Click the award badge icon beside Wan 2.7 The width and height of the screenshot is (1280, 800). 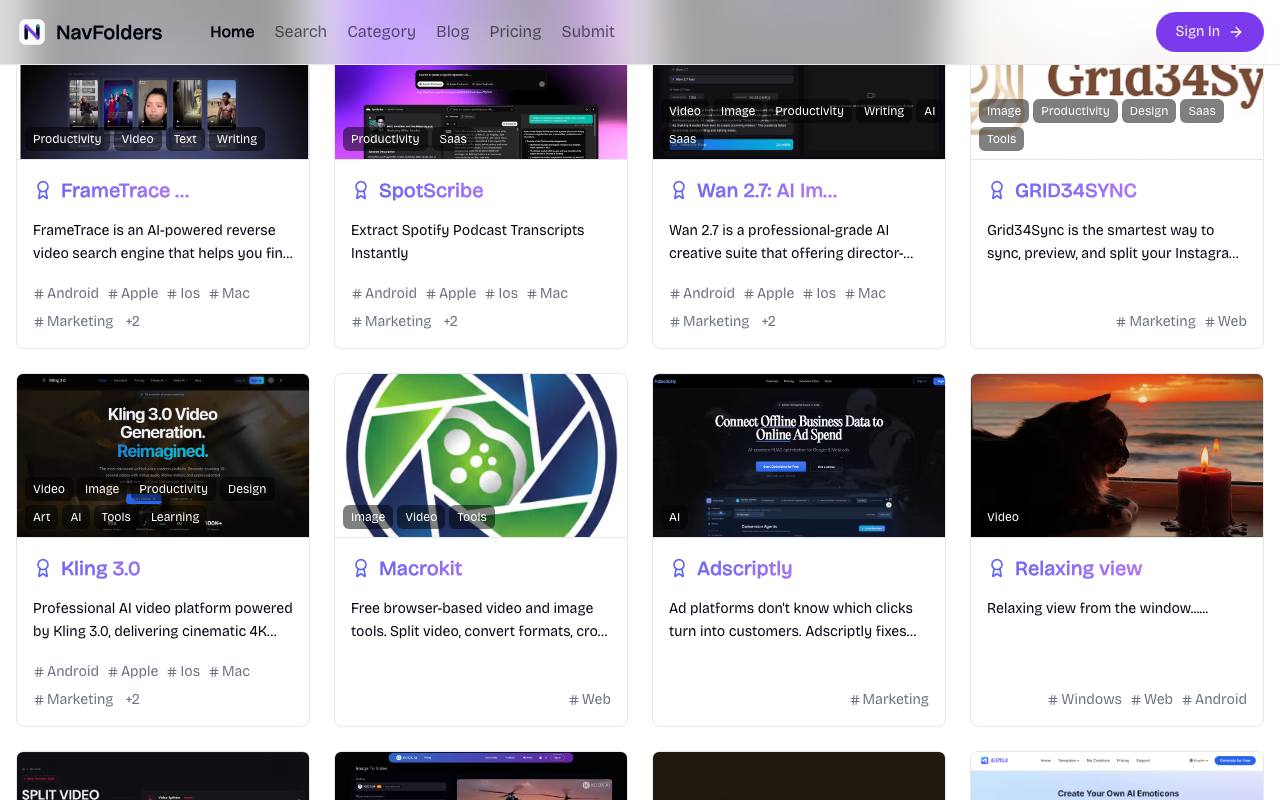(x=679, y=190)
